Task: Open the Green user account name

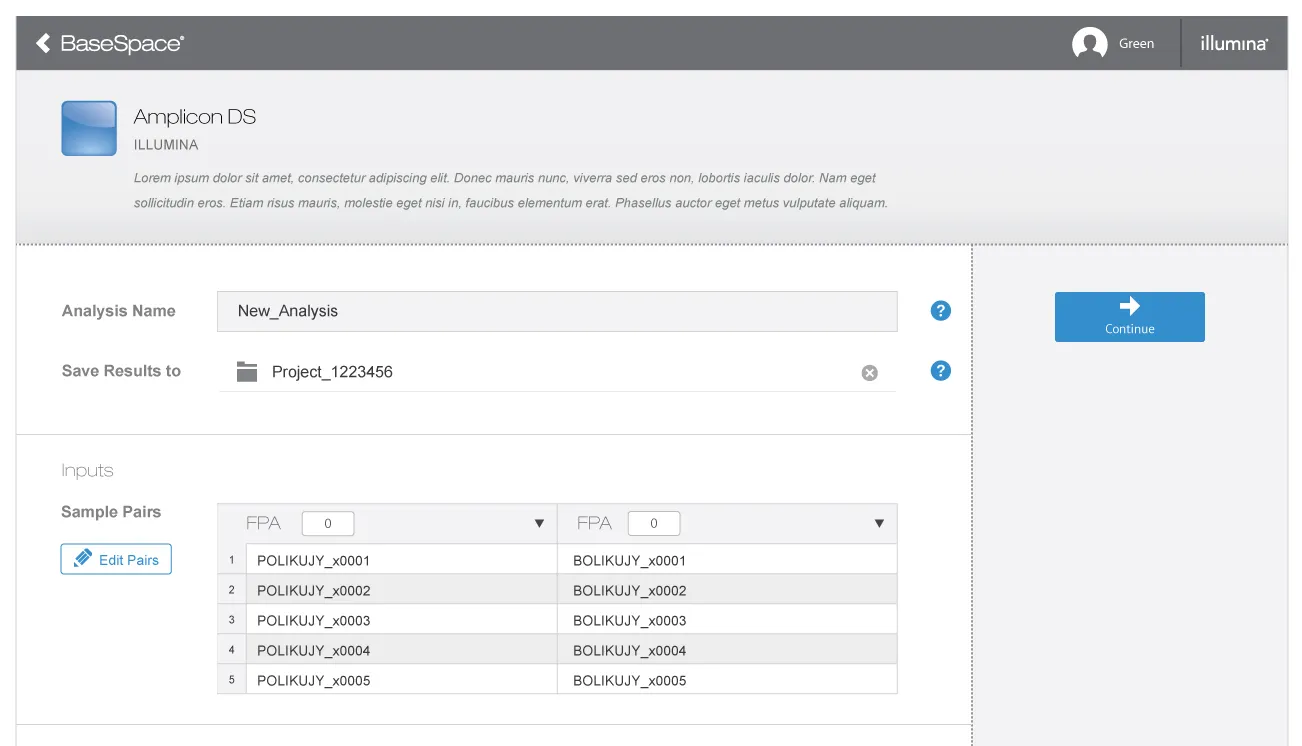Action: pyautogui.click(x=1136, y=44)
